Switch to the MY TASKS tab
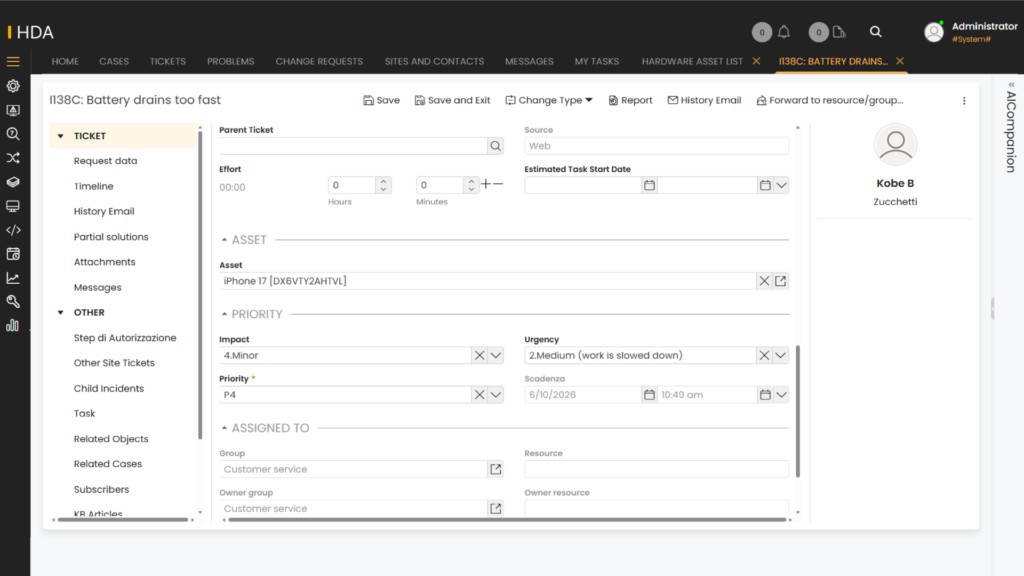 pyautogui.click(x=597, y=61)
